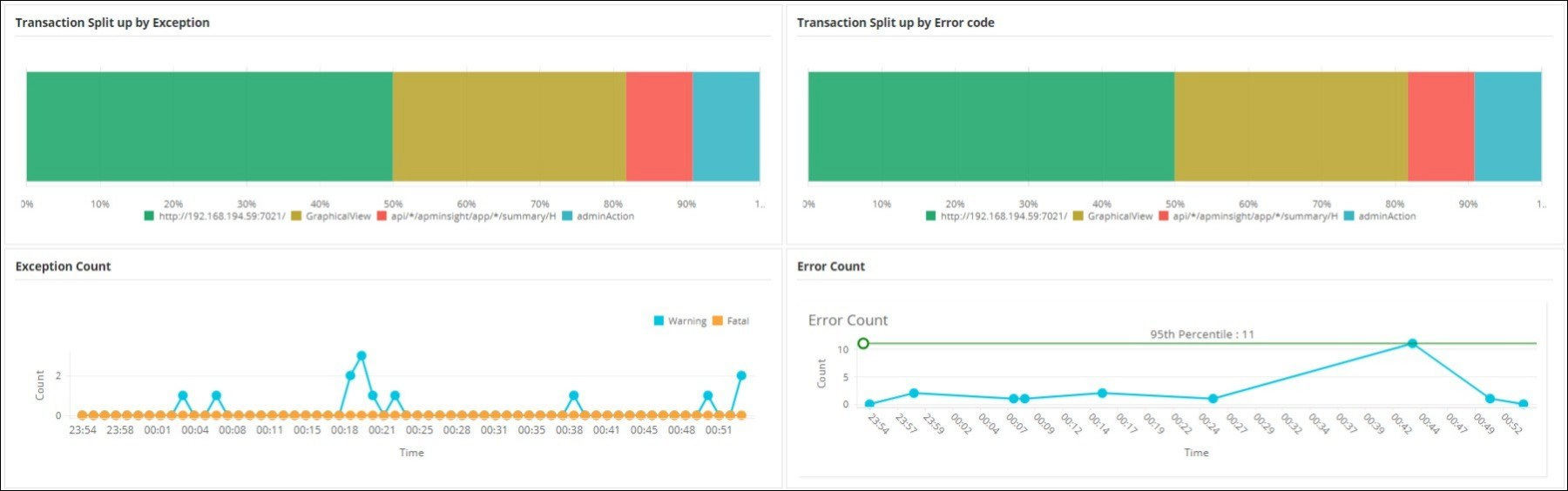Select red summary segment in Exception split bar
1568x491 pixels.
659,126
